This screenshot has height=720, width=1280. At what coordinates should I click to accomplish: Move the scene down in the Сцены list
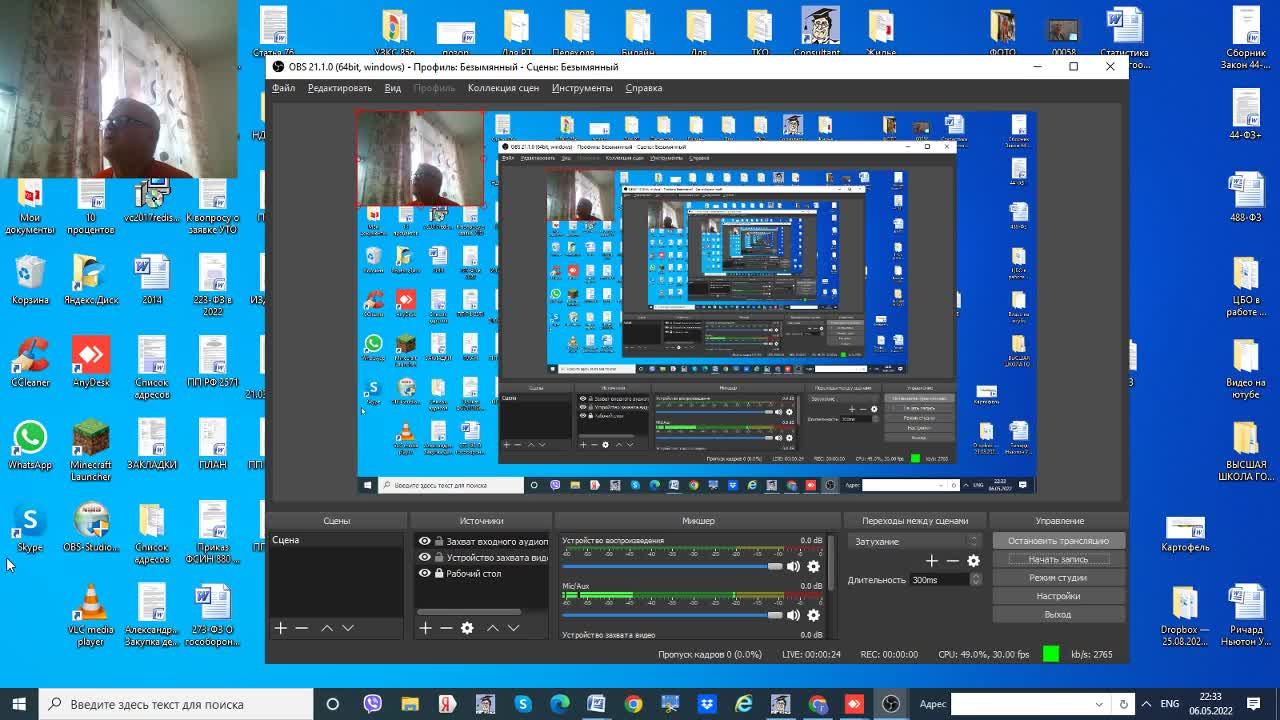point(348,628)
